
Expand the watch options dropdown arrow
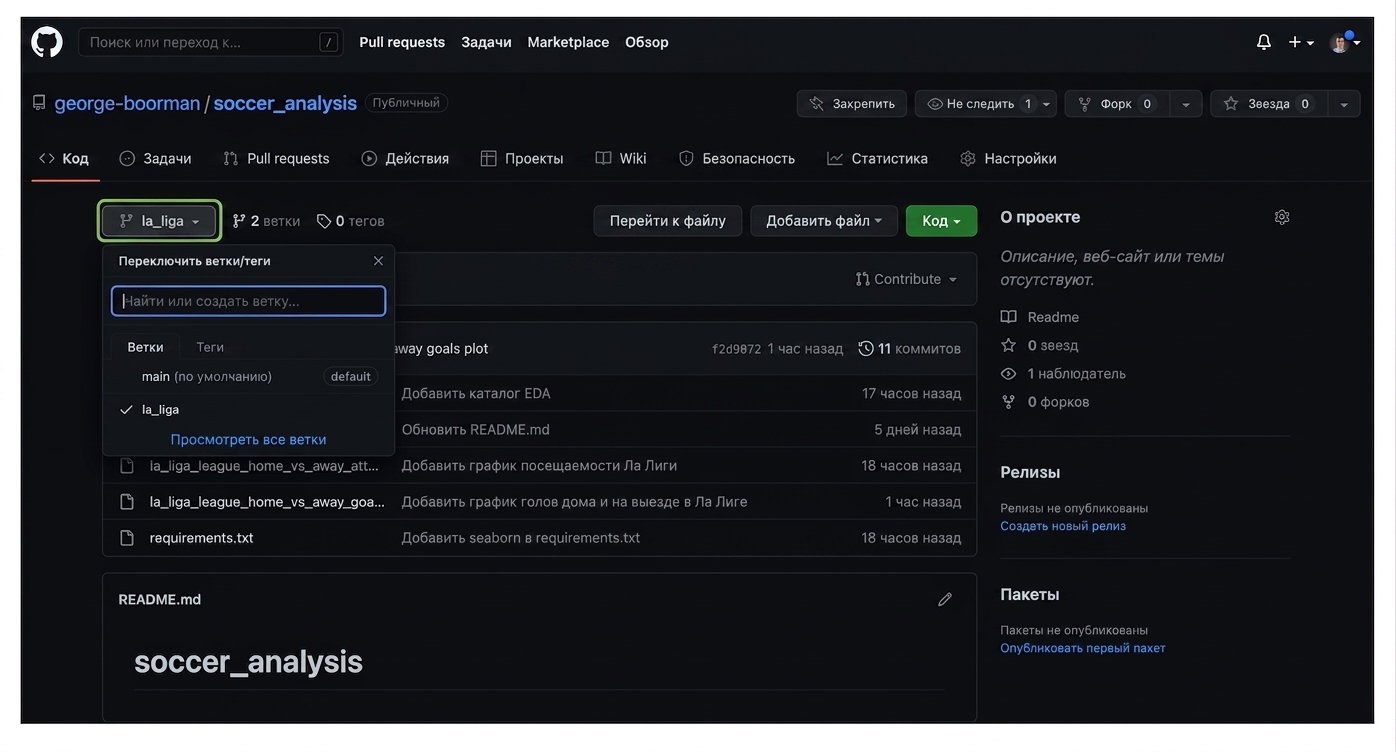pyautogui.click(x=1047, y=104)
